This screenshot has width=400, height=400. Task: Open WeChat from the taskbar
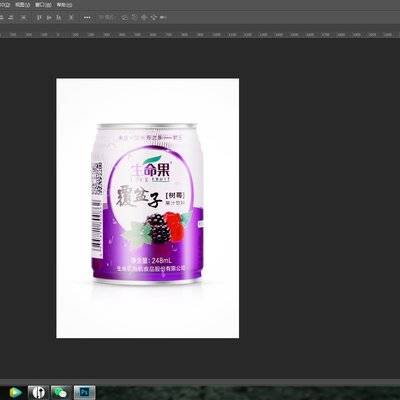[61, 392]
